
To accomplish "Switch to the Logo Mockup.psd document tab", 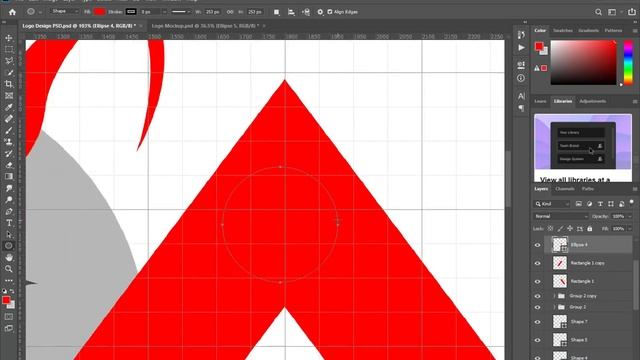I will coord(205,26).
